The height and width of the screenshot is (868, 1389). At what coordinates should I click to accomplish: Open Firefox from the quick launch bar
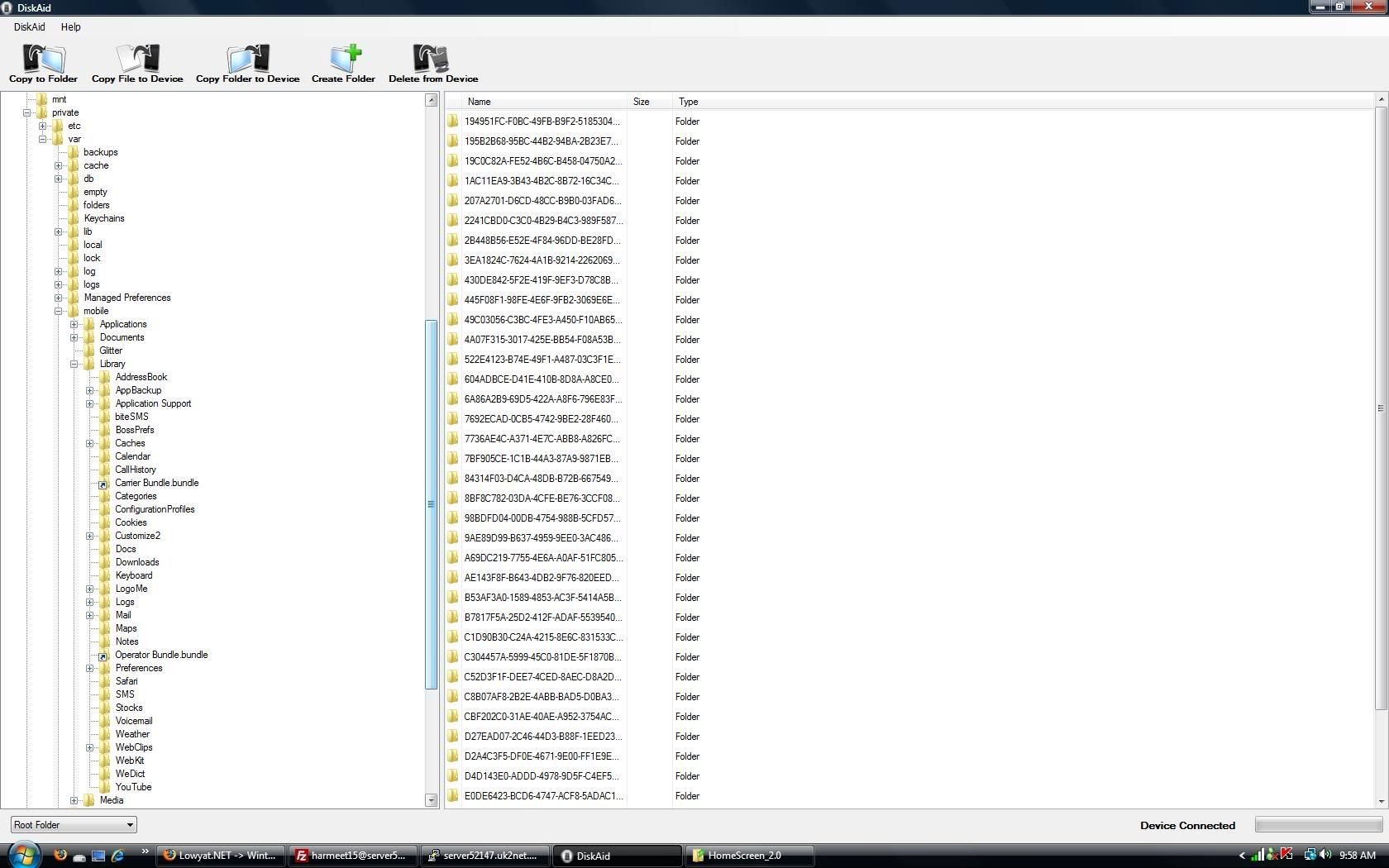click(60, 856)
